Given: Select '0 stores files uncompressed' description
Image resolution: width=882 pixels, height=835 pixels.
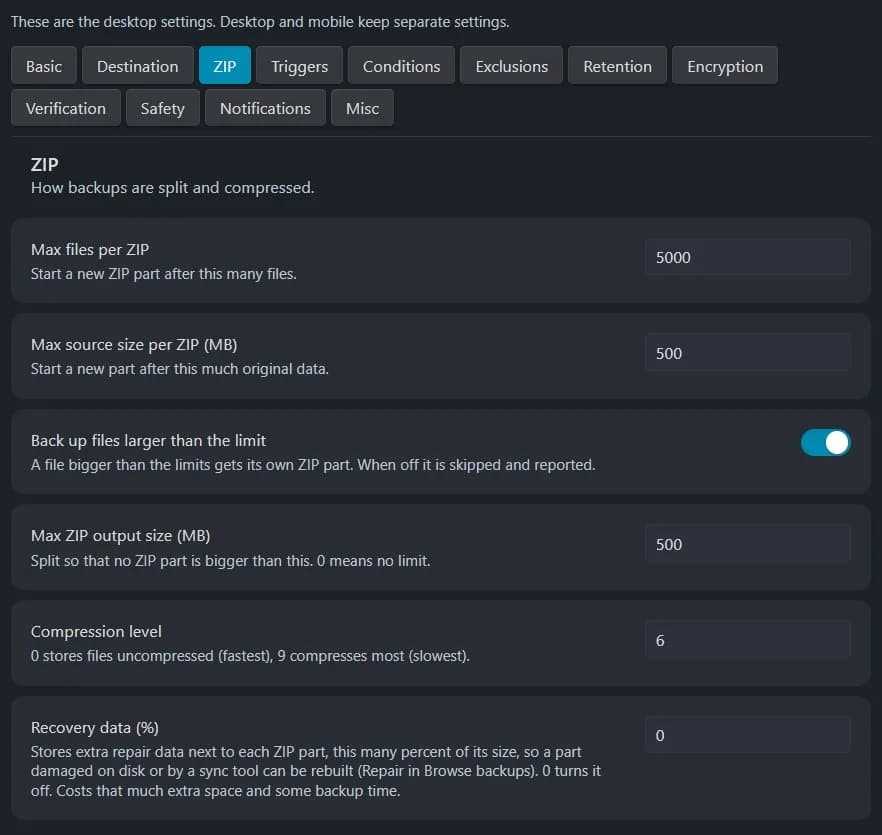Looking at the screenshot, I should tap(250, 656).
